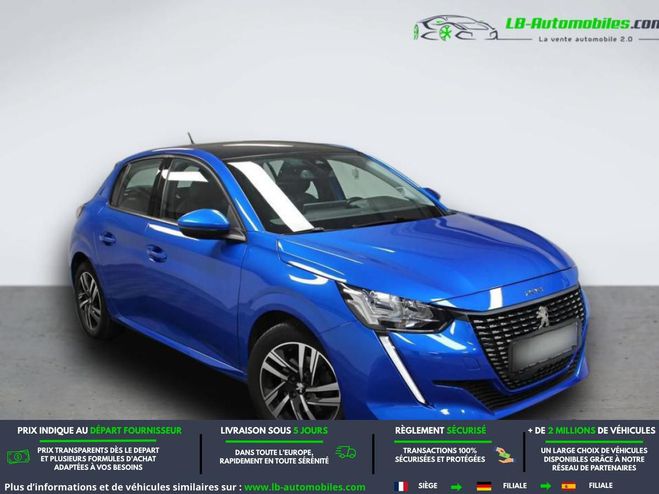Viewport: 659px width, 494px height.
Task: Click 'Dans toute l'Europe' description text
Action: [274, 457]
